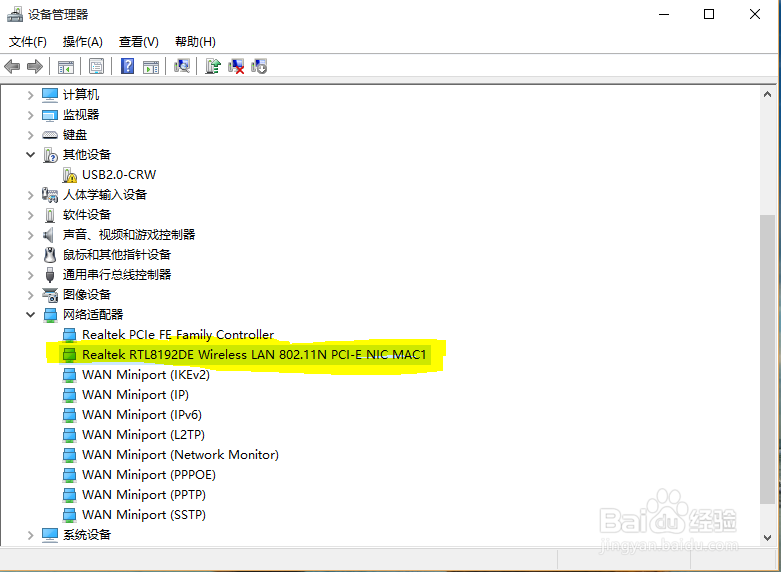Expand the 人体学输入设备 node

coord(30,195)
